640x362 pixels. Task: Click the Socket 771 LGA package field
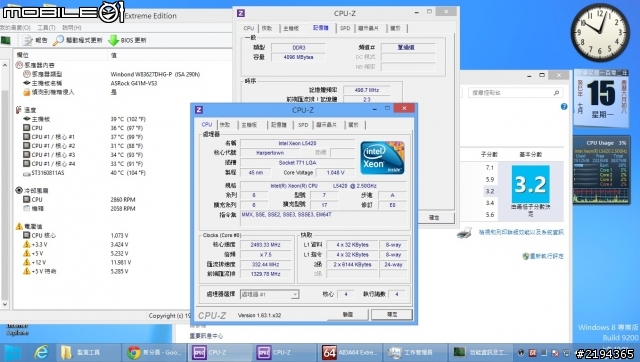coord(297,162)
